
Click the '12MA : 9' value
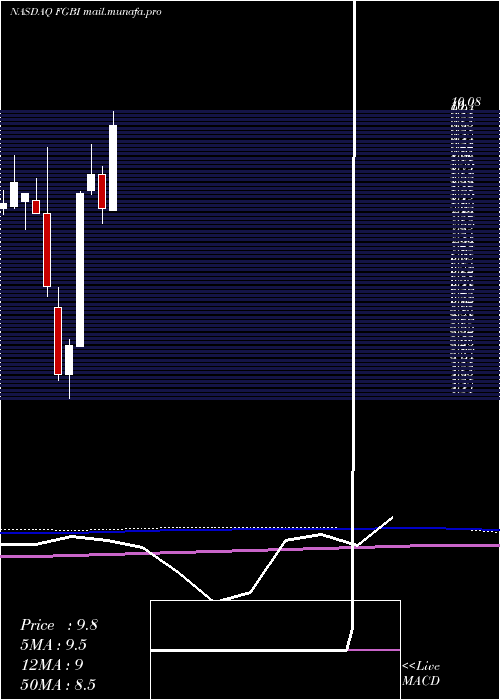(x=52, y=665)
